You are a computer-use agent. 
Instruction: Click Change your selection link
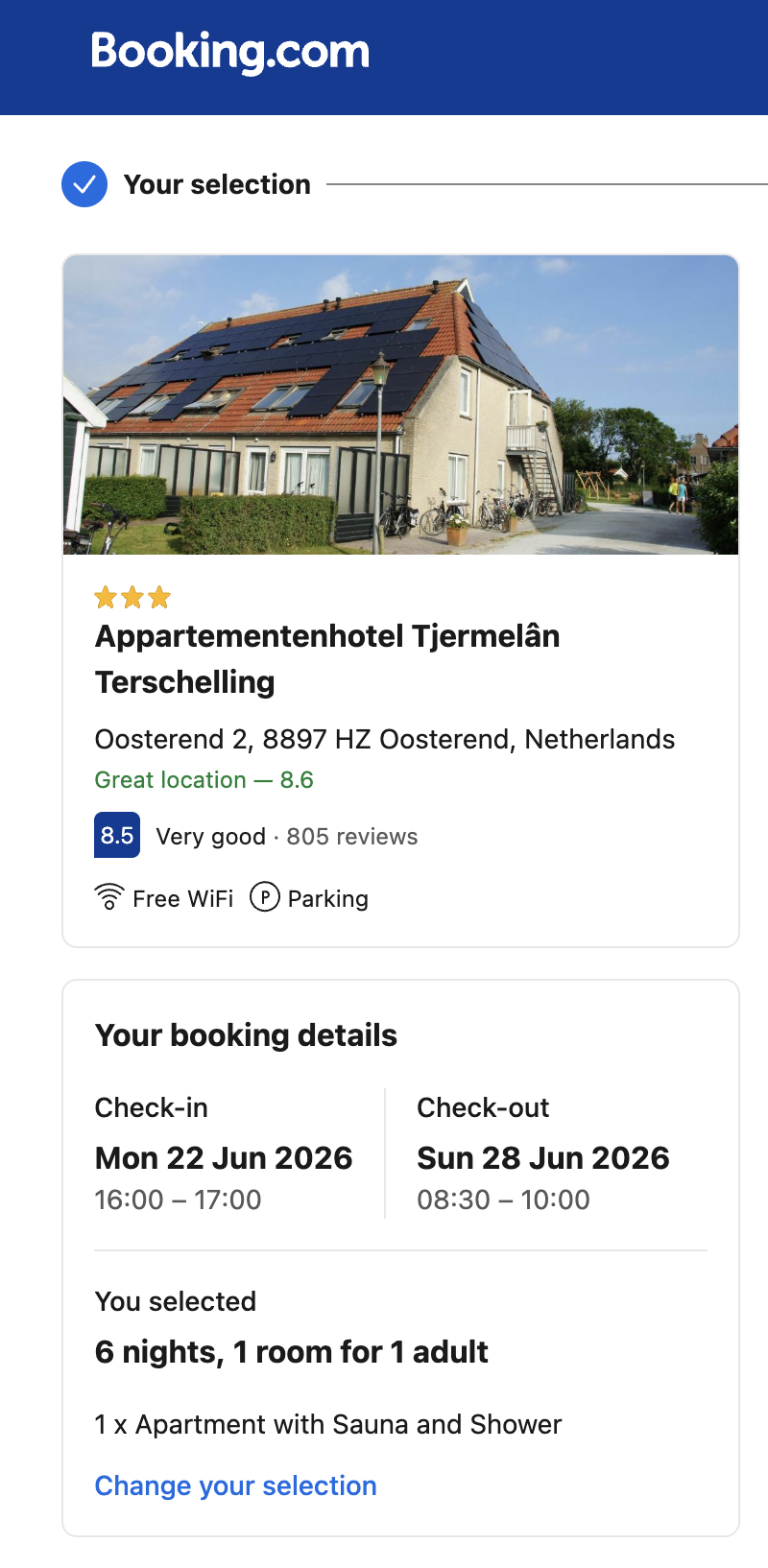click(x=235, y=1485)
